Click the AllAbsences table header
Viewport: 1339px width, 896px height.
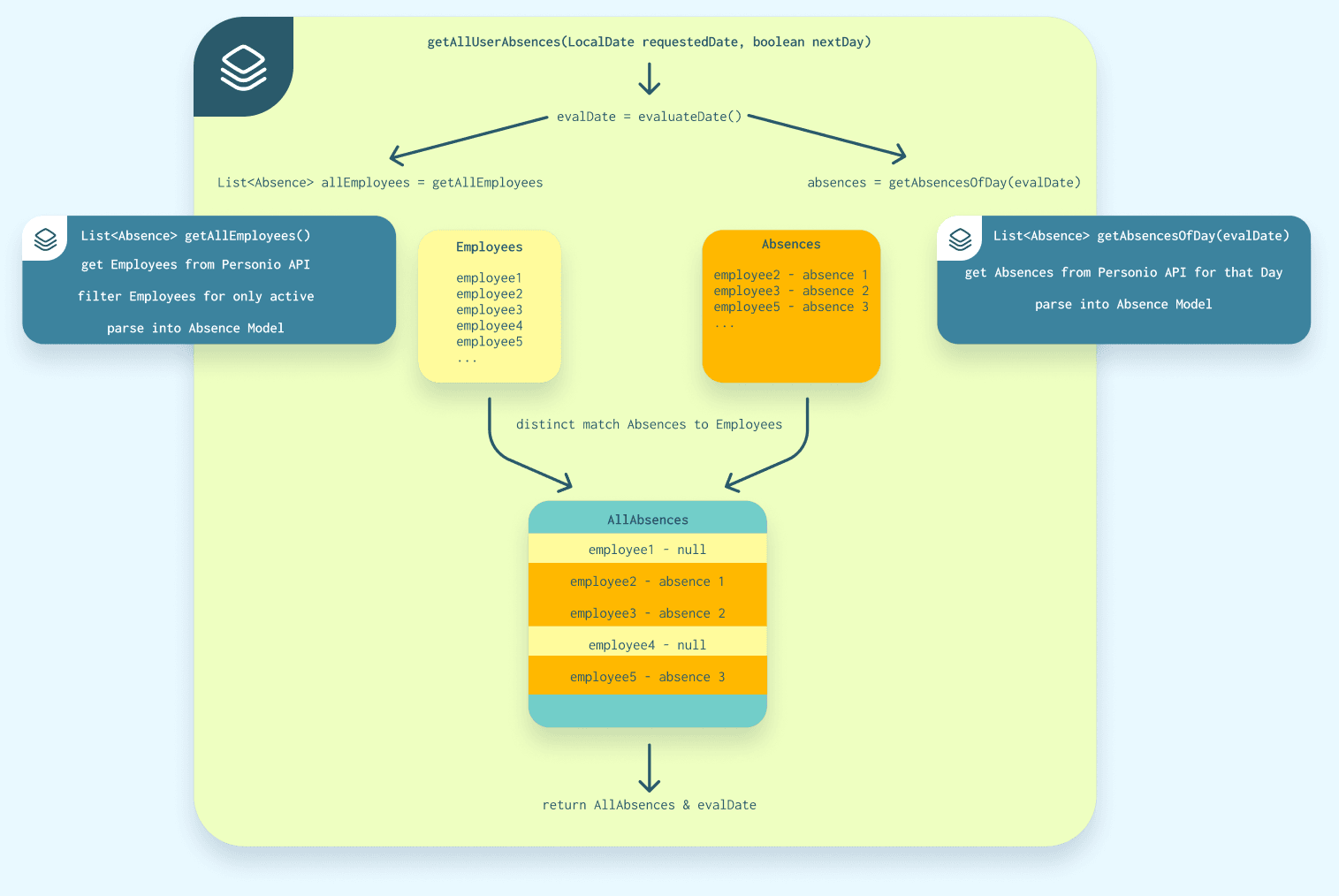648,519
